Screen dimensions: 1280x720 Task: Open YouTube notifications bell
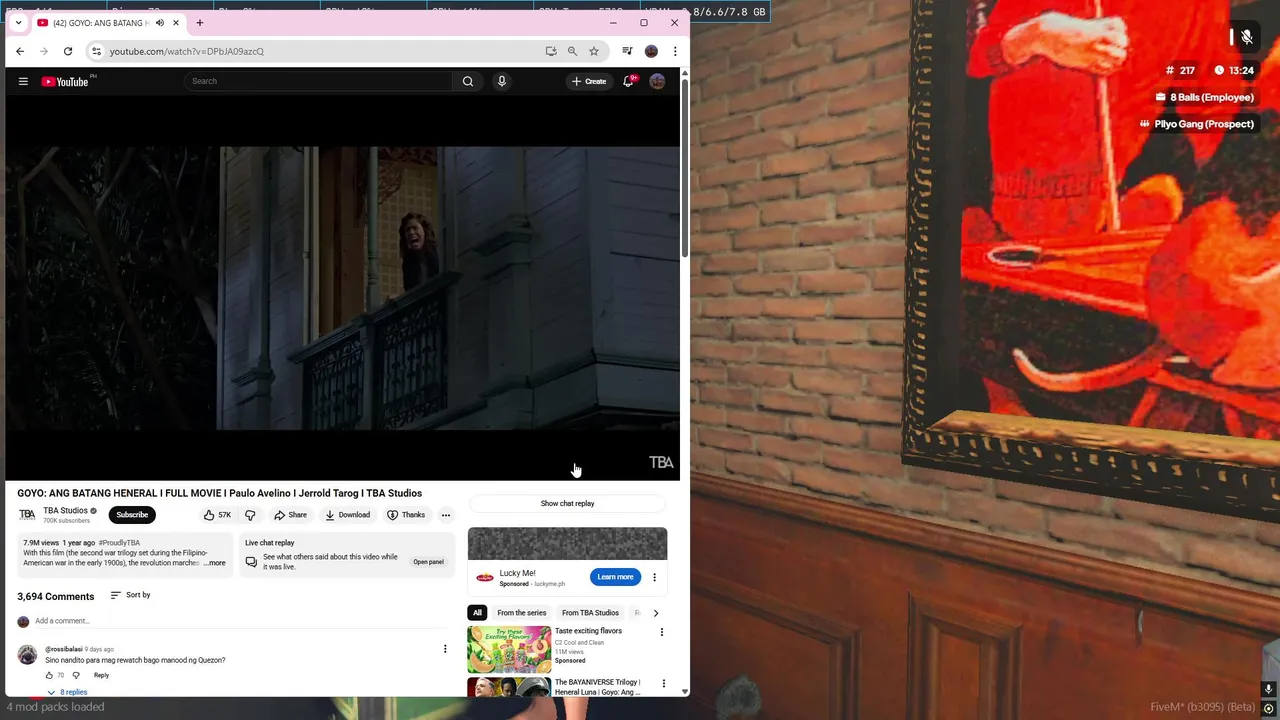point(628,81)
